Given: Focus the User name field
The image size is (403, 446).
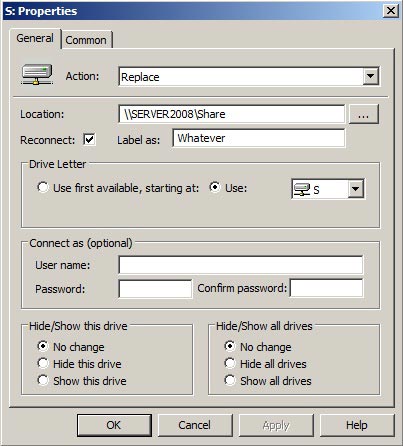Looking at the screenshot, I should tap(241, 265).
